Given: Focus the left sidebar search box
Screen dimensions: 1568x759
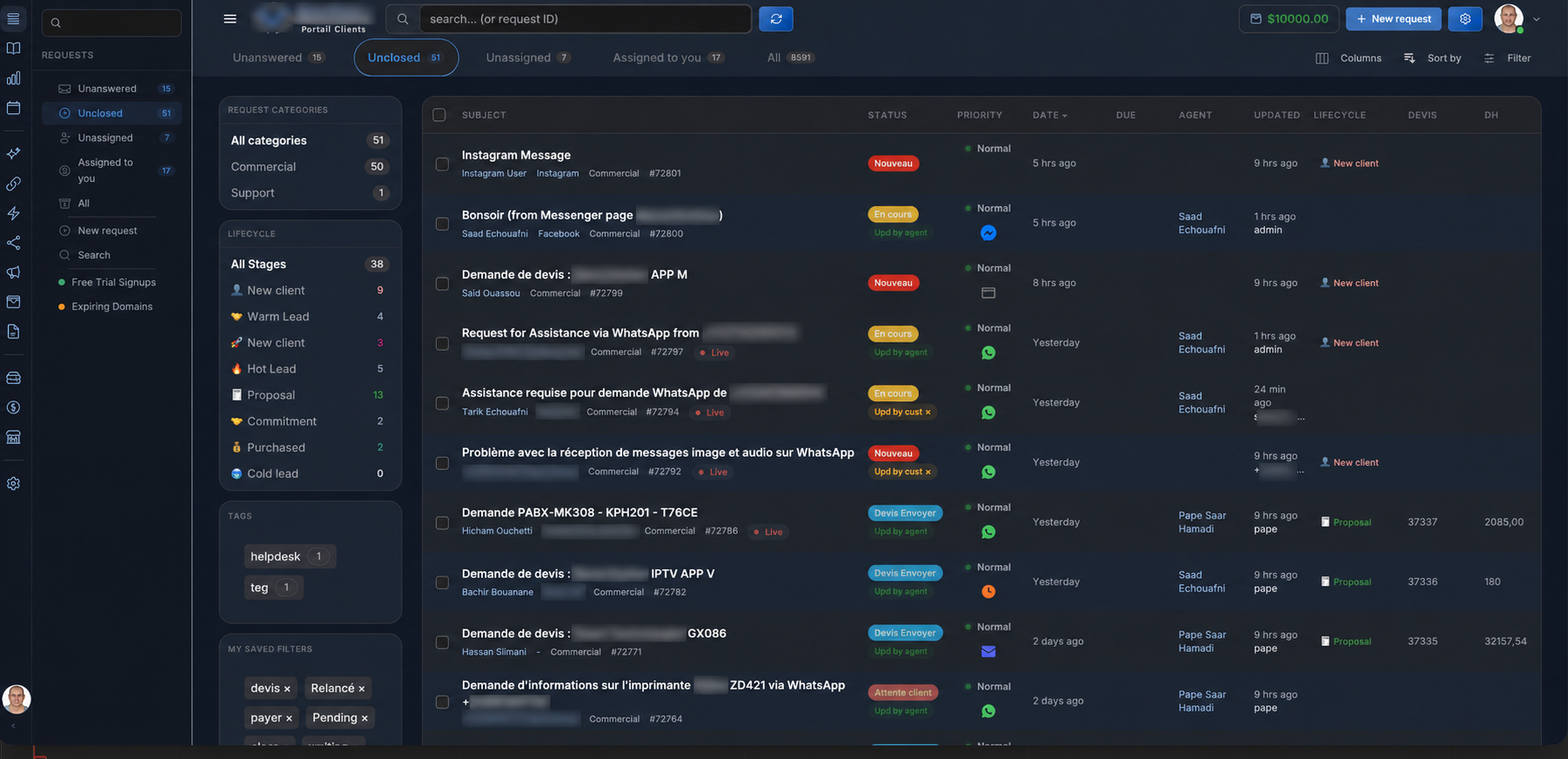Looking at the screenshot, I should pyautogui.click(x=111, y=23).
